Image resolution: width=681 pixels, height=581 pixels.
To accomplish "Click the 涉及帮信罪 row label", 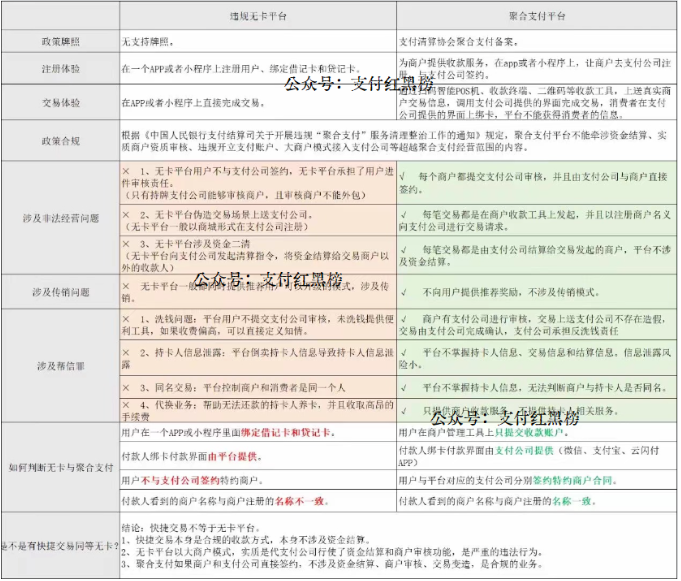I will coord(59,365).
